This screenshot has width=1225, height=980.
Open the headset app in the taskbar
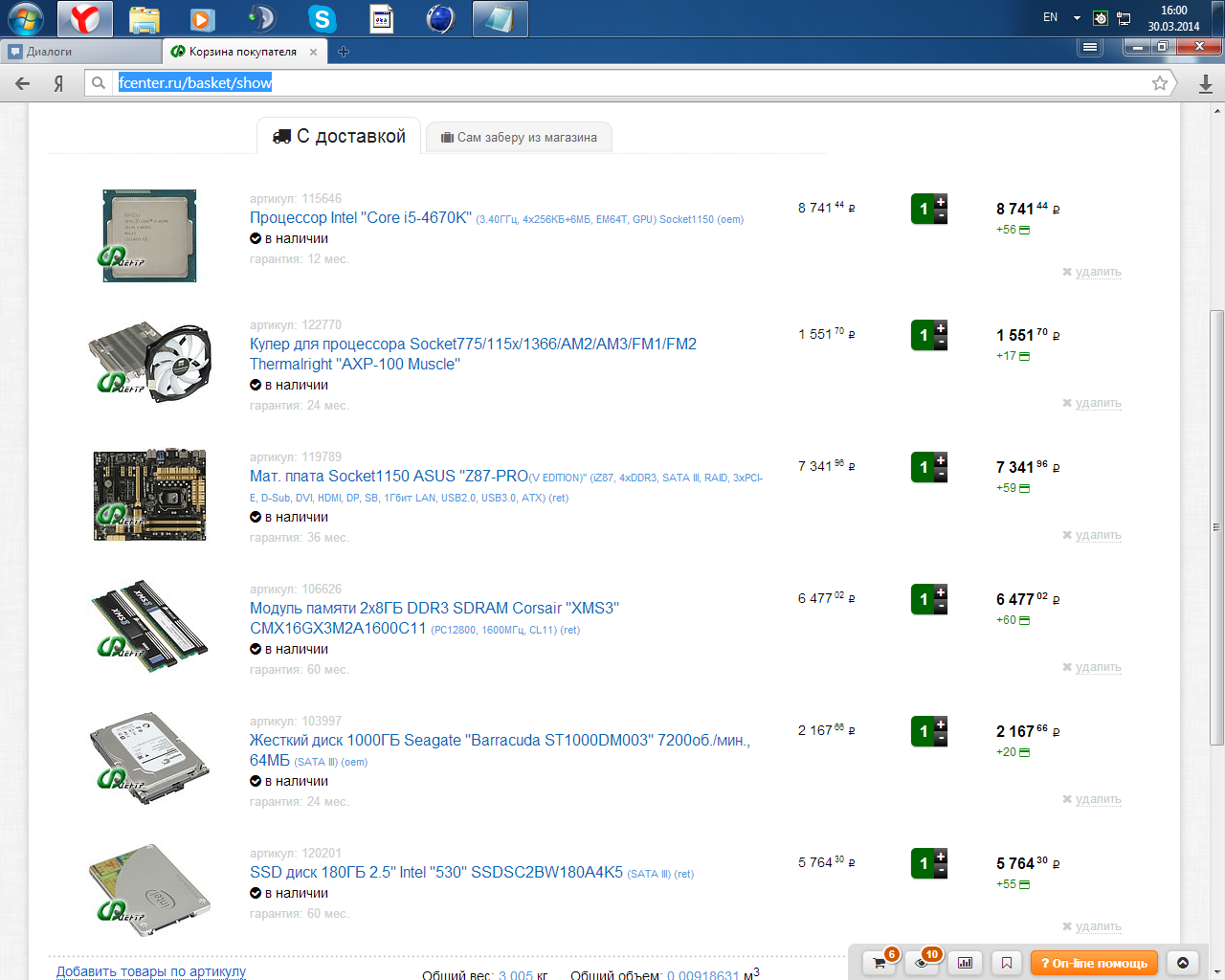(261, 18)
